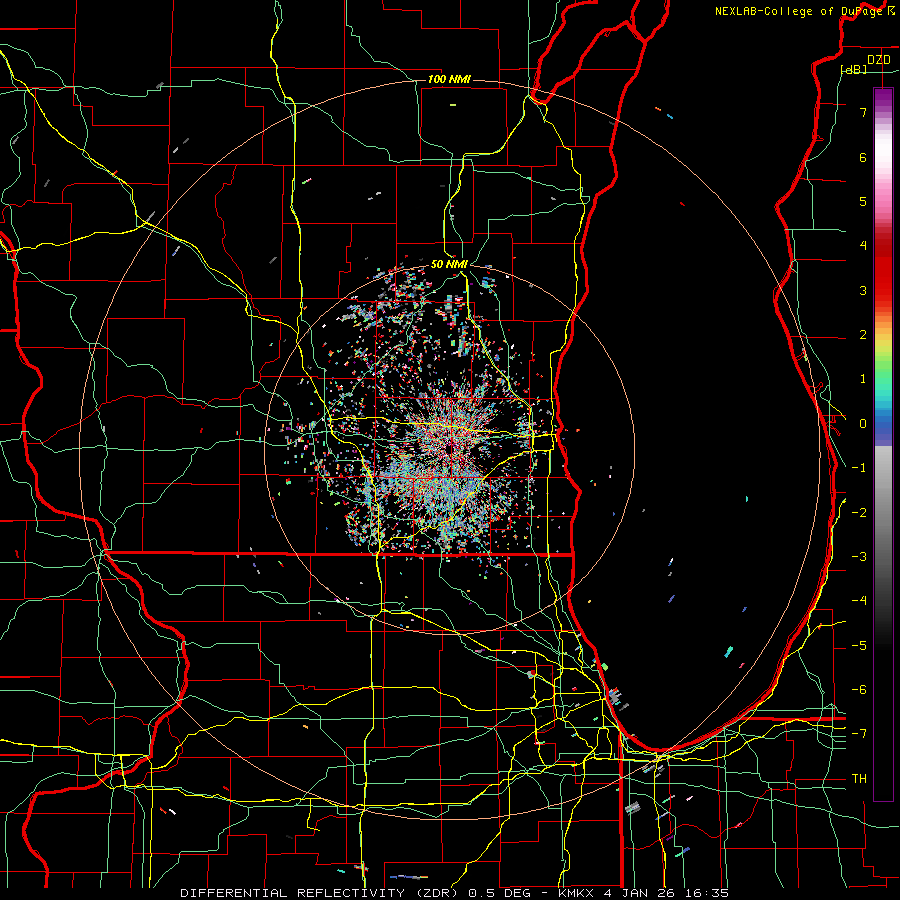Click the '1' dB label on the color bar
Viewport: 900px width, 900px height.
[x=863, y=379]
